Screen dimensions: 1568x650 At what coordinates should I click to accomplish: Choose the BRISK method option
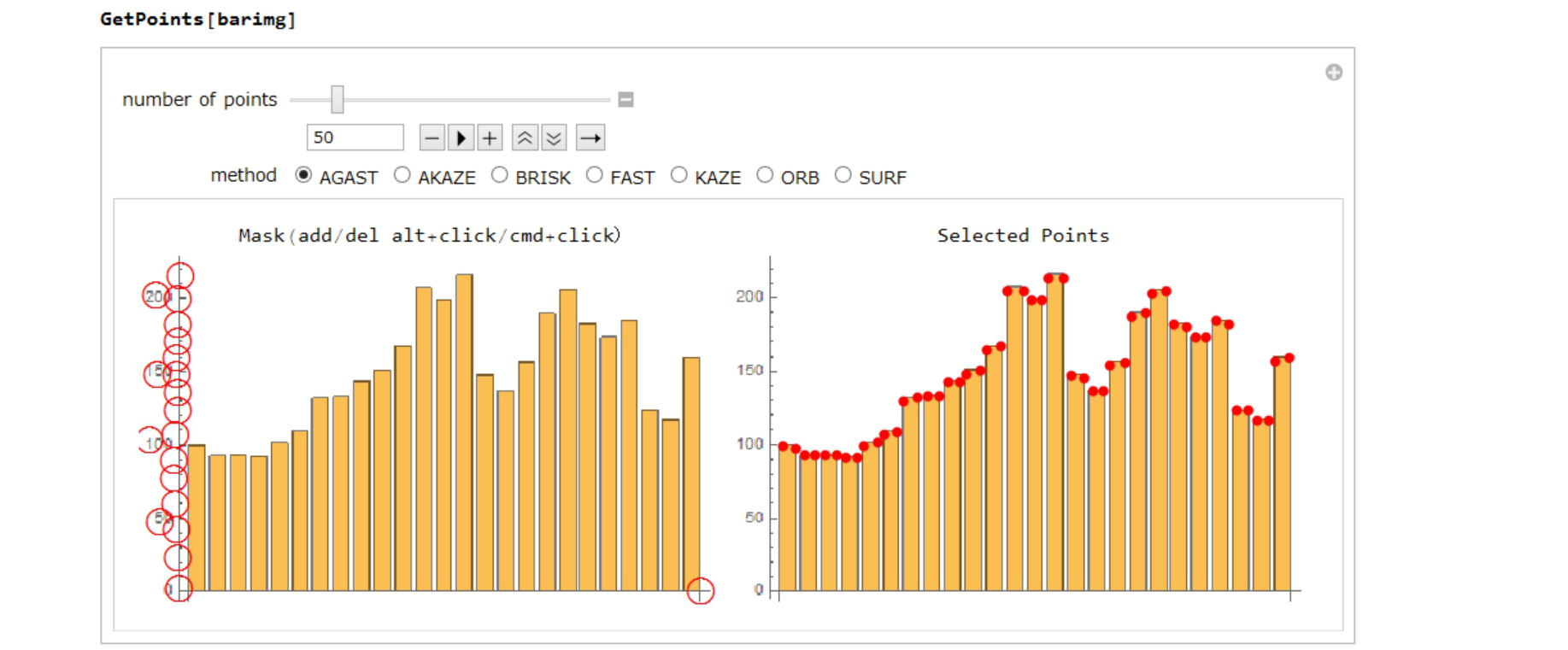(500, 175)
